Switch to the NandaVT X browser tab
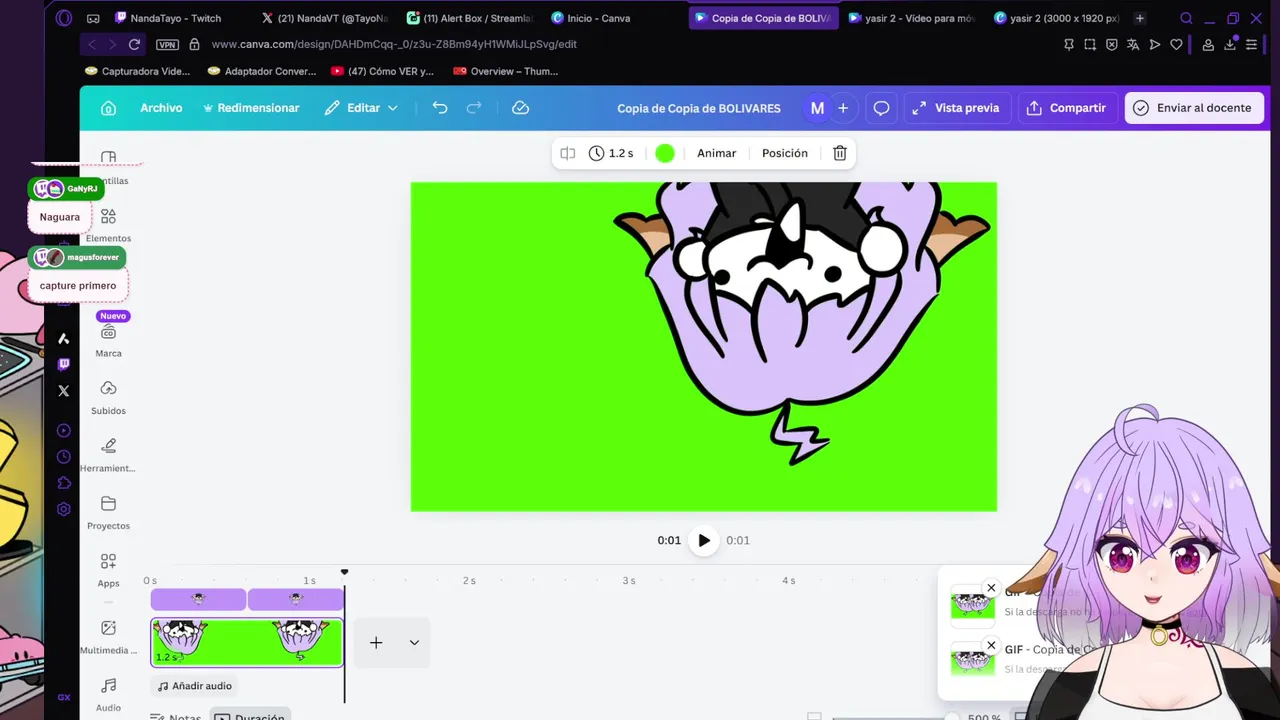This screenshot has width=1280, height=720. [325, 18]
